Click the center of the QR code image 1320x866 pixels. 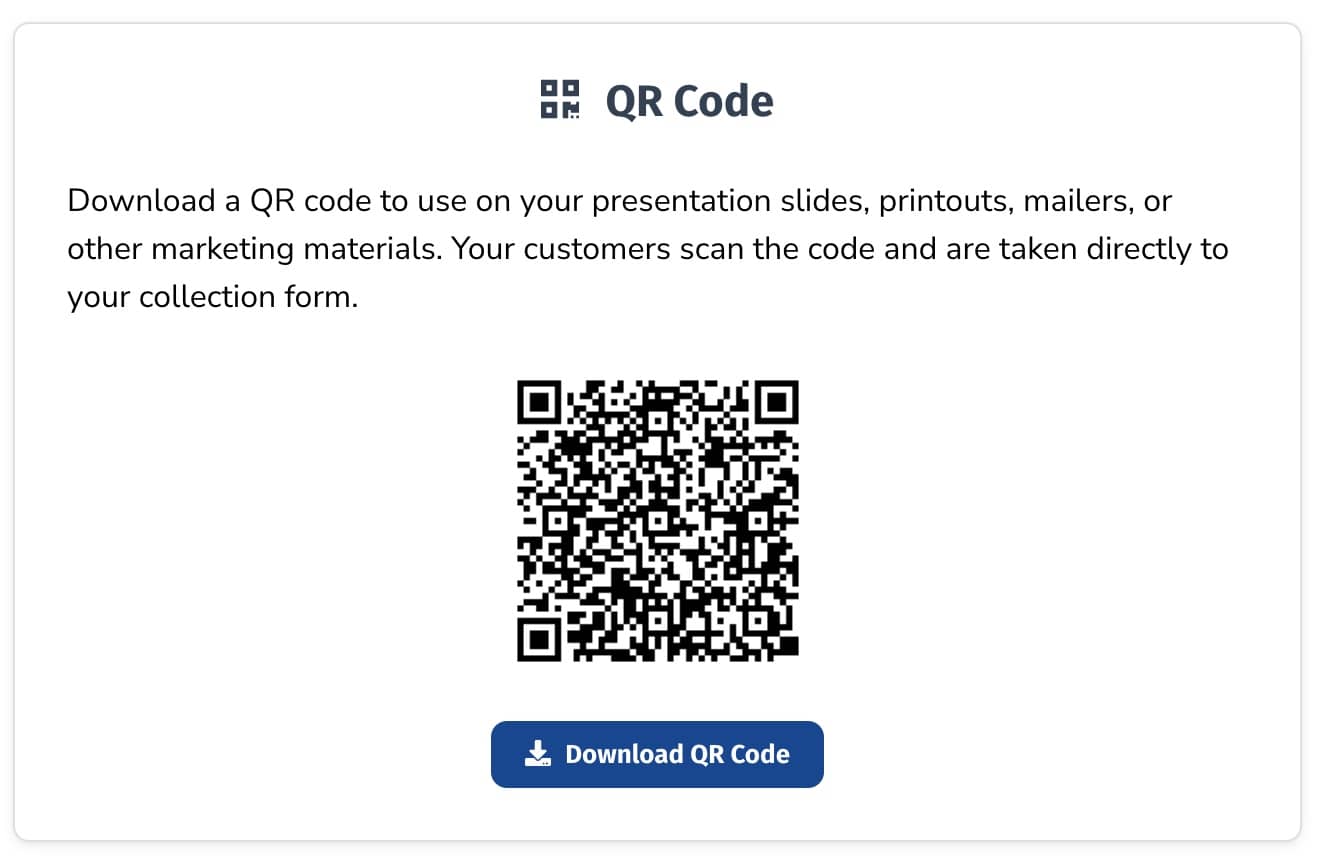658,520
